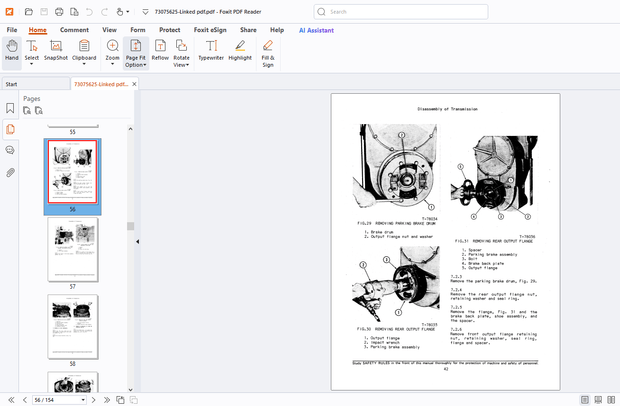Click the next view icon in status bar
The height and width of the screenshot is (406, 620).
[x=134, y=400]
